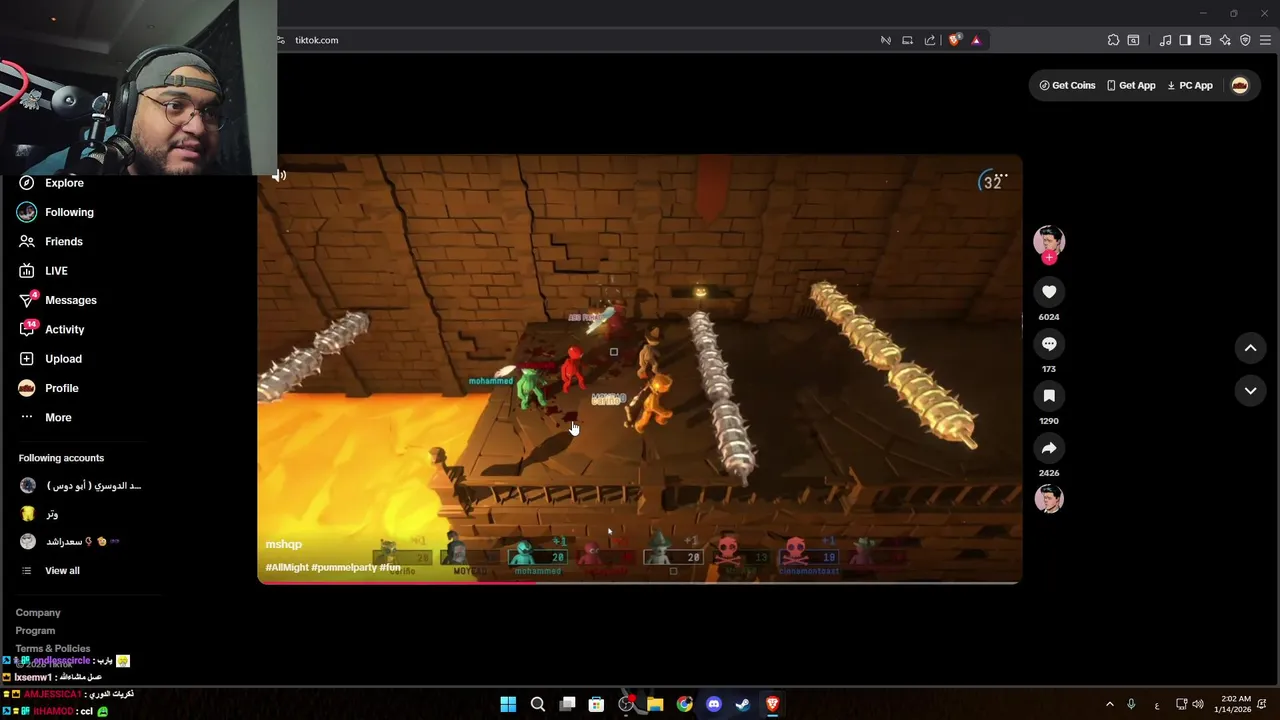The image size is (1280, 720).
Task: Open following account 'سعدراشد'
Action: point(70,542)
